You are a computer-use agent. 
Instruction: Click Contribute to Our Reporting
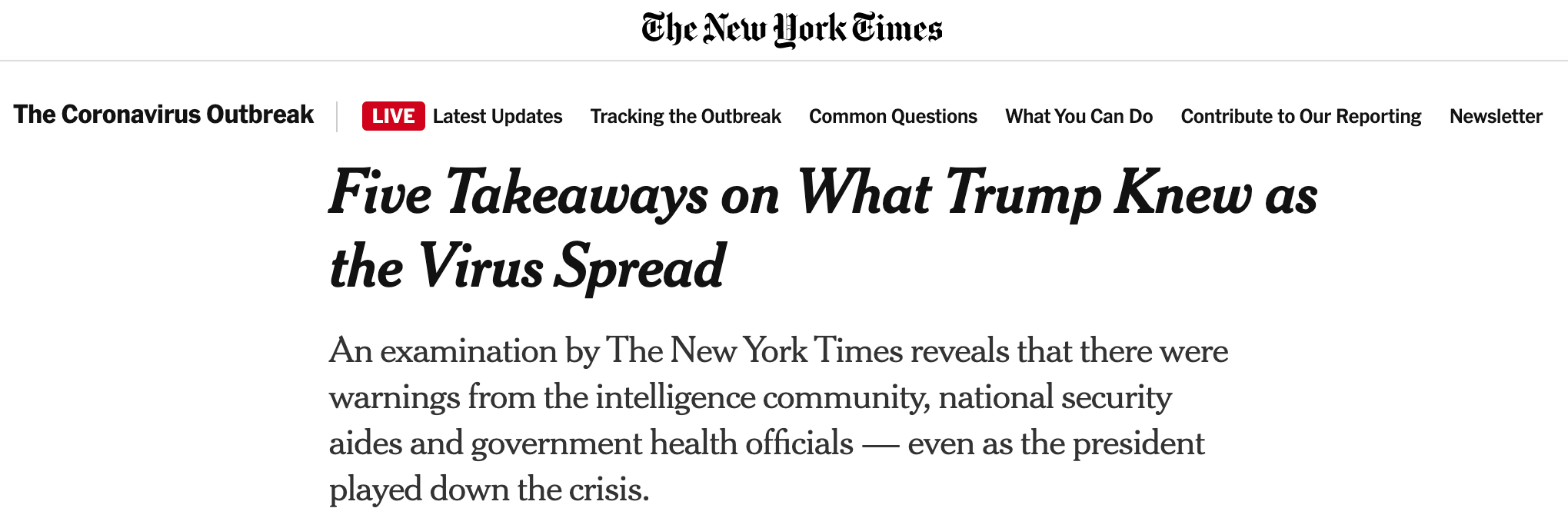pos(1301,116)
